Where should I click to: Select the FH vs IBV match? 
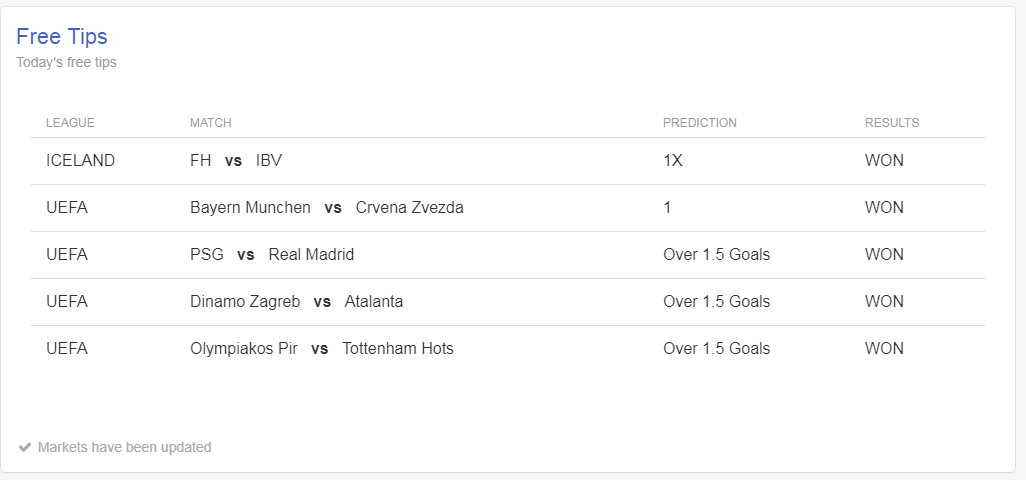(x=236, y=161)
